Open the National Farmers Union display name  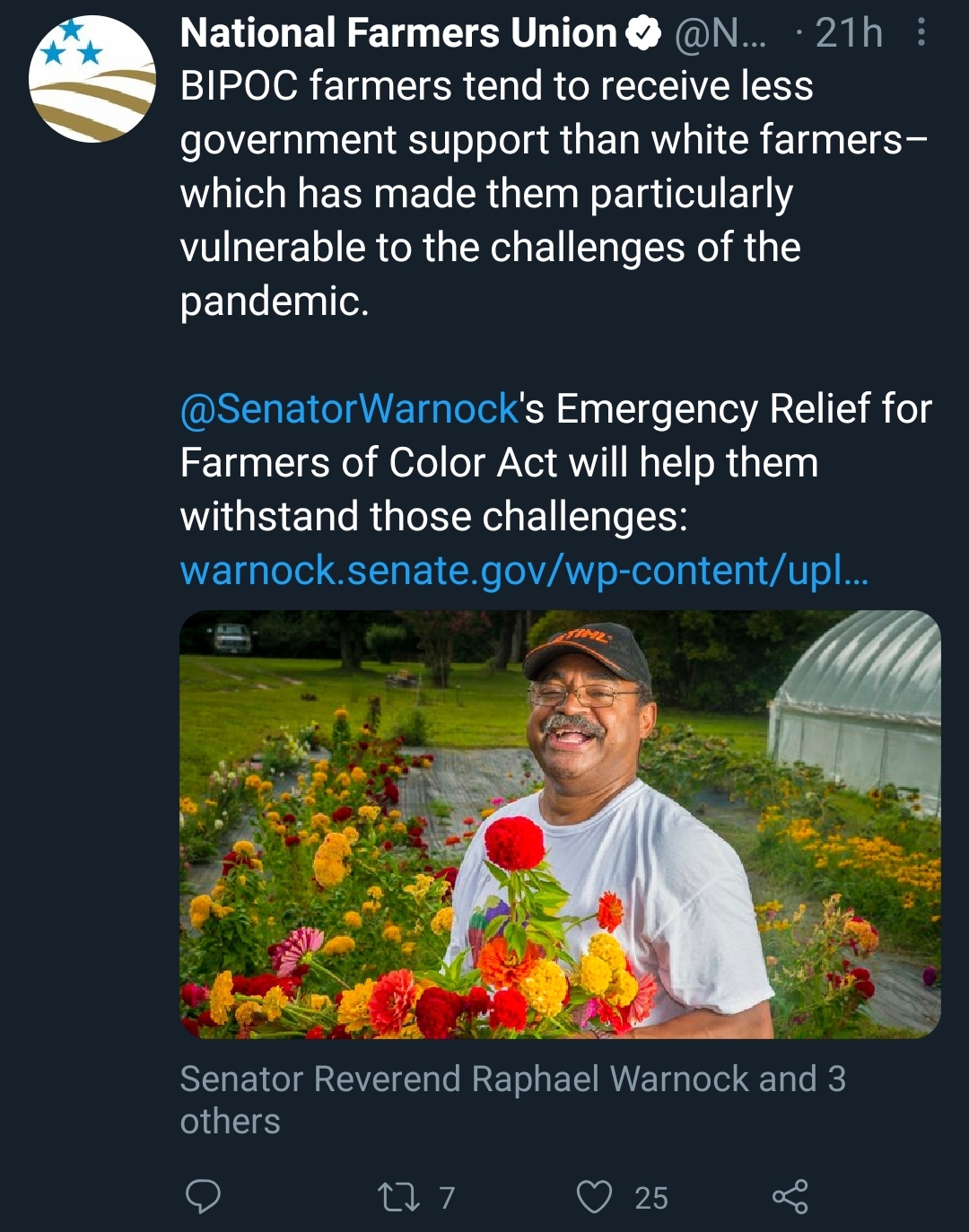tap(398, 33)
